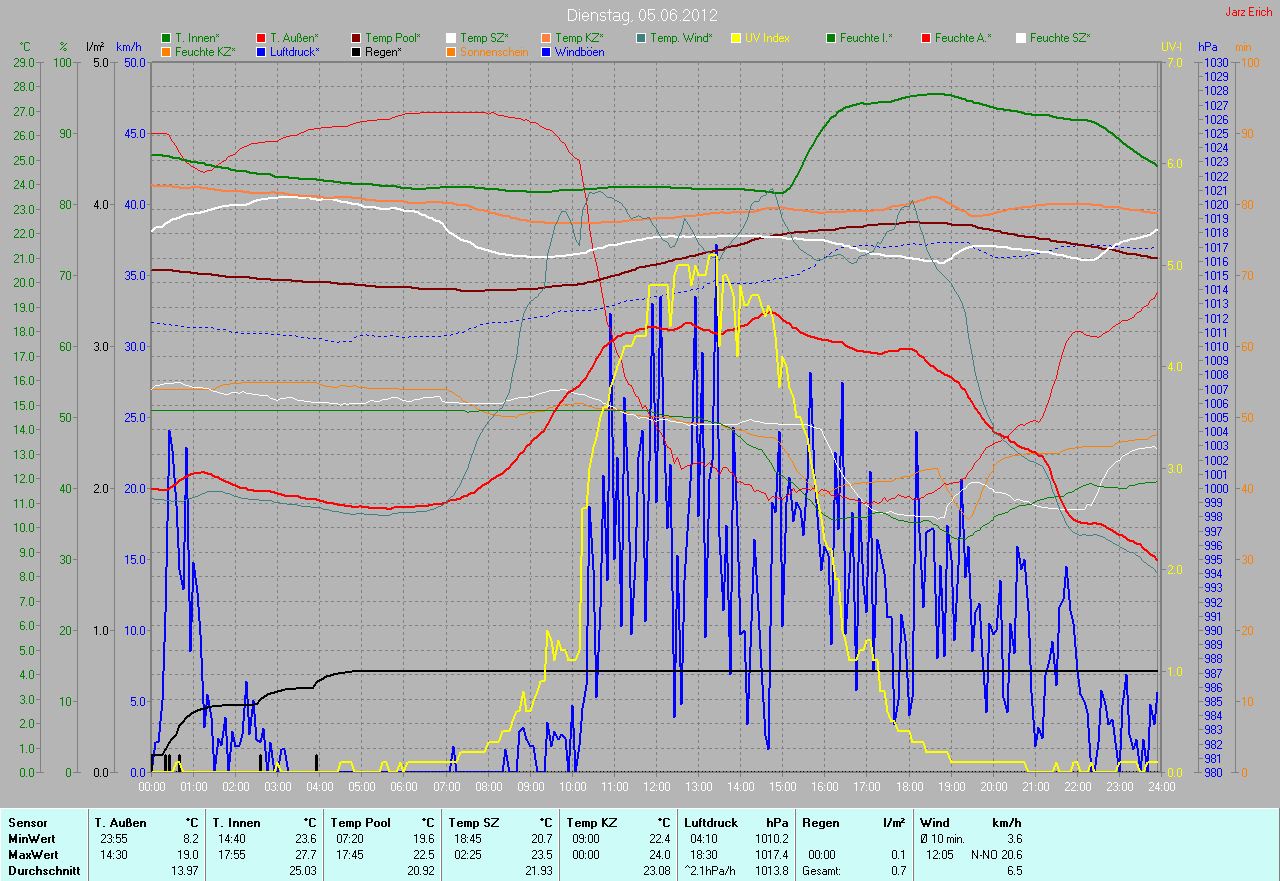The width and height of the screenshot is (1280, 881).
Task: Click the Feuchte KZ legend label
Action: 205,51
